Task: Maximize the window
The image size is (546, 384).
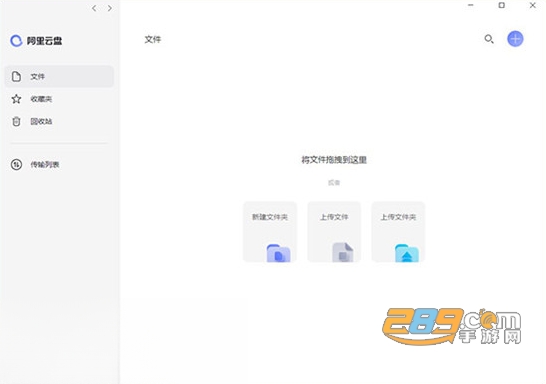Action: click(x=501, y=5)
